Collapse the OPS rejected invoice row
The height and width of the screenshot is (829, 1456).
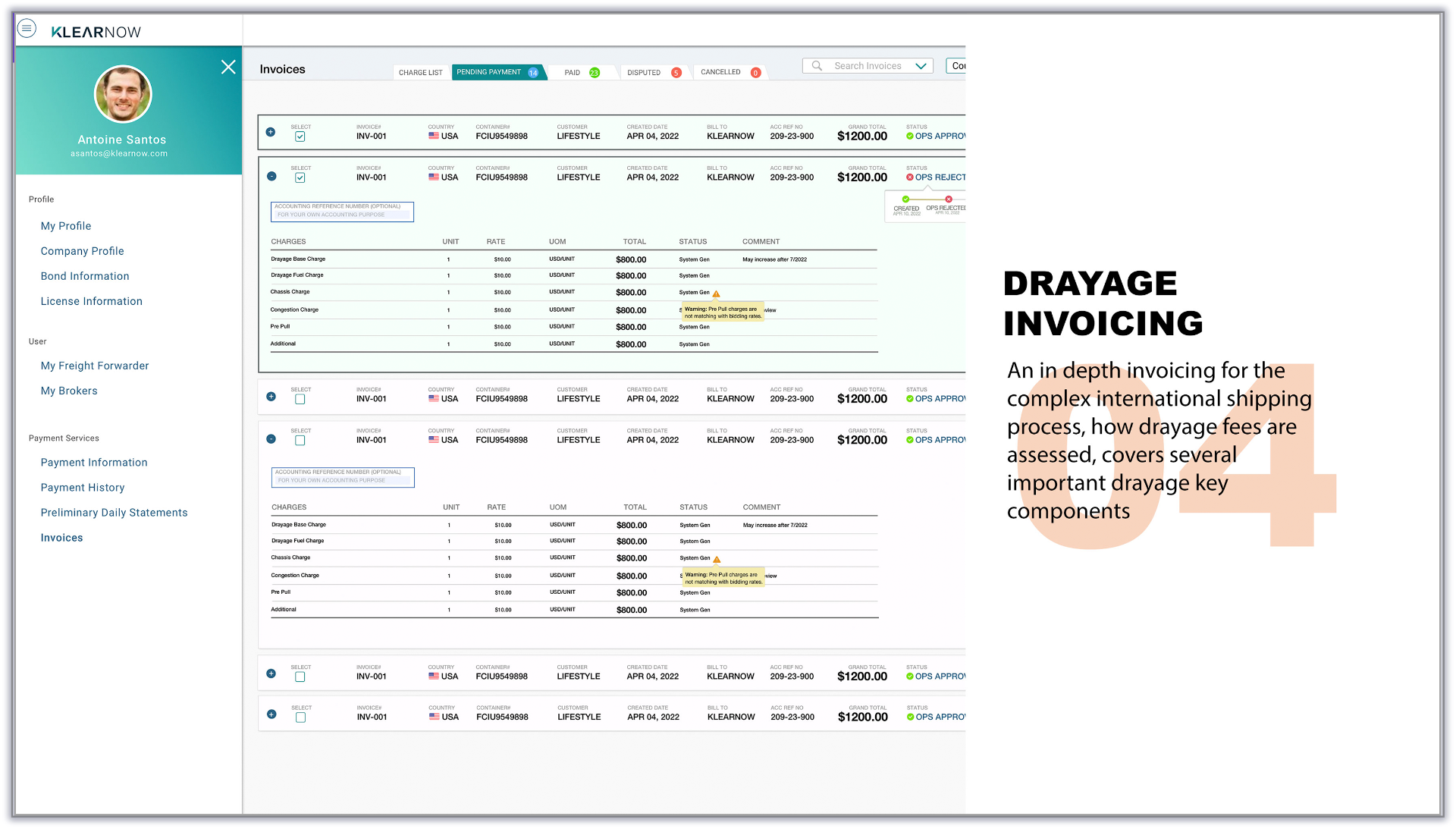(271, 177)
